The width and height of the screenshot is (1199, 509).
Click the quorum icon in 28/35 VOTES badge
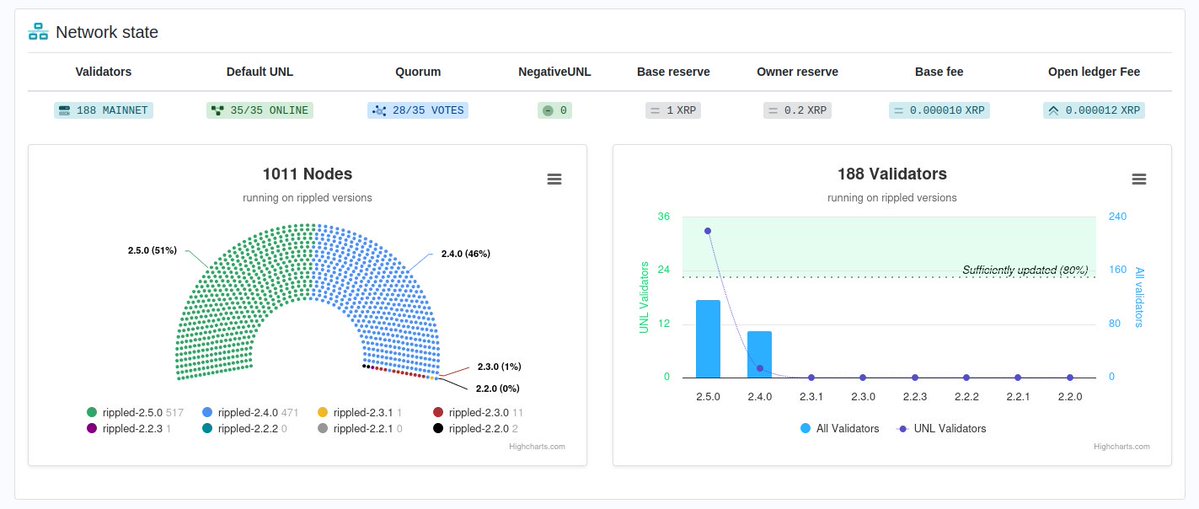tap(379, 110)
